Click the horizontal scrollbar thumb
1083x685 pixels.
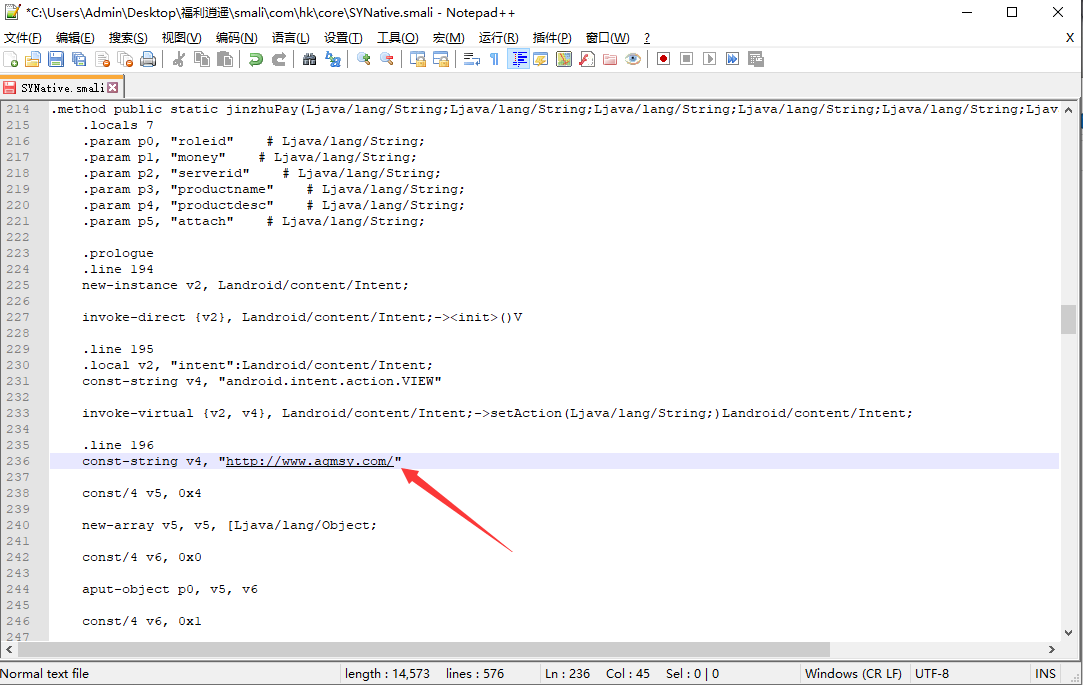click(440, 650)
